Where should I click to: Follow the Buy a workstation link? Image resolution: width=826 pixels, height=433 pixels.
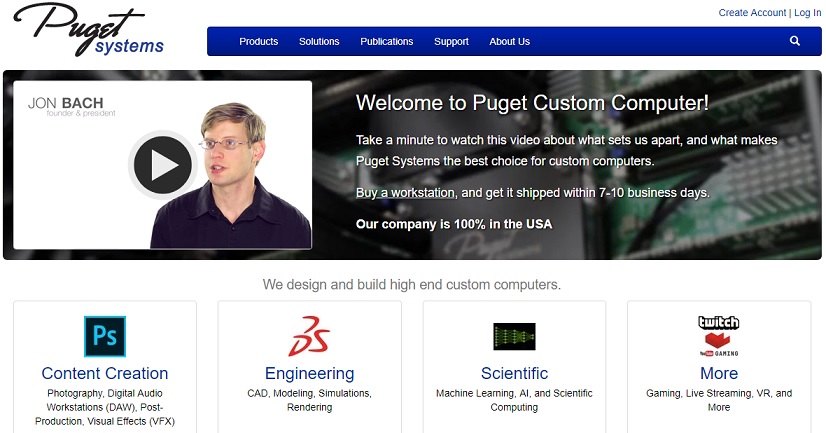point(405,193)
